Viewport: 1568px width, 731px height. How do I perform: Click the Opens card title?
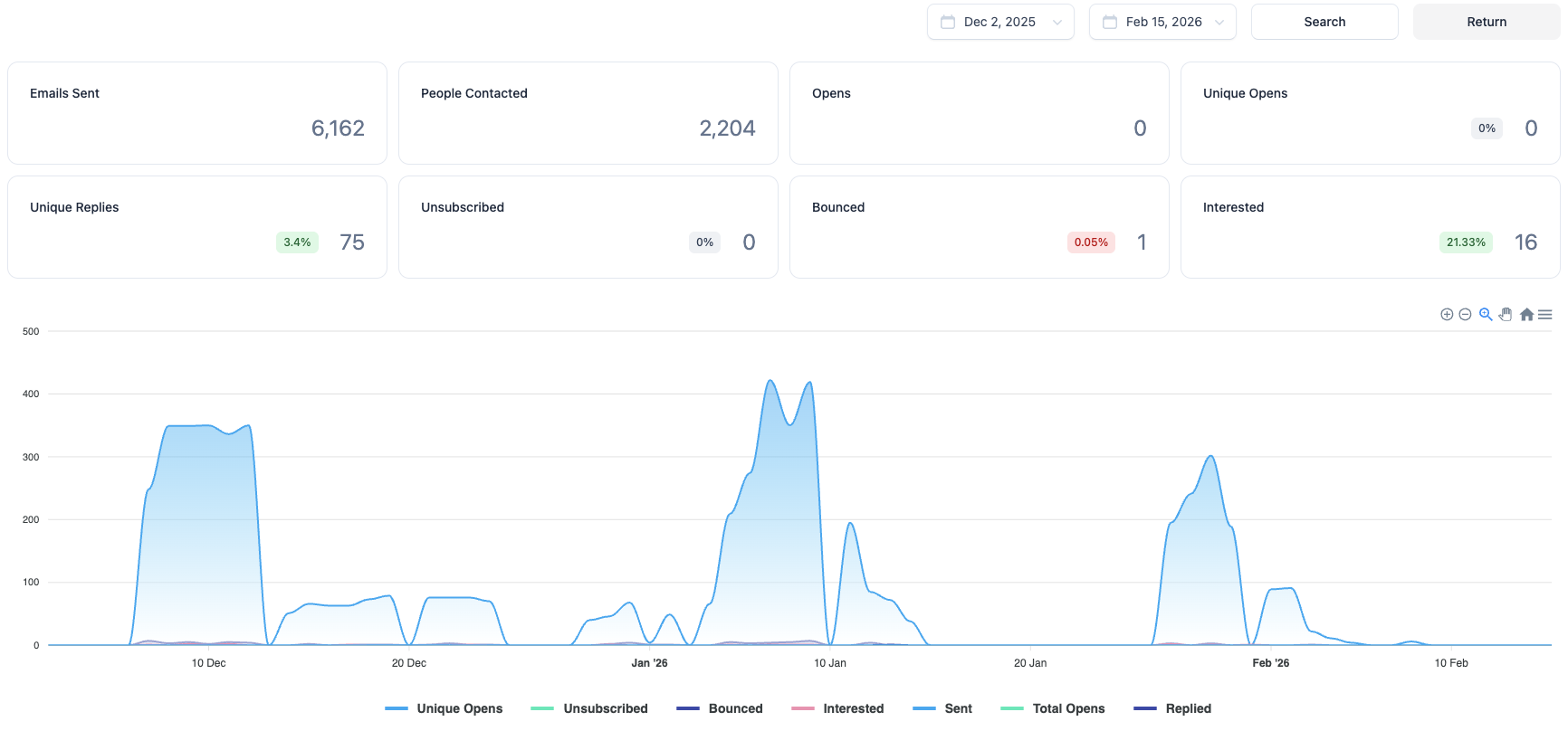[831, 93]
